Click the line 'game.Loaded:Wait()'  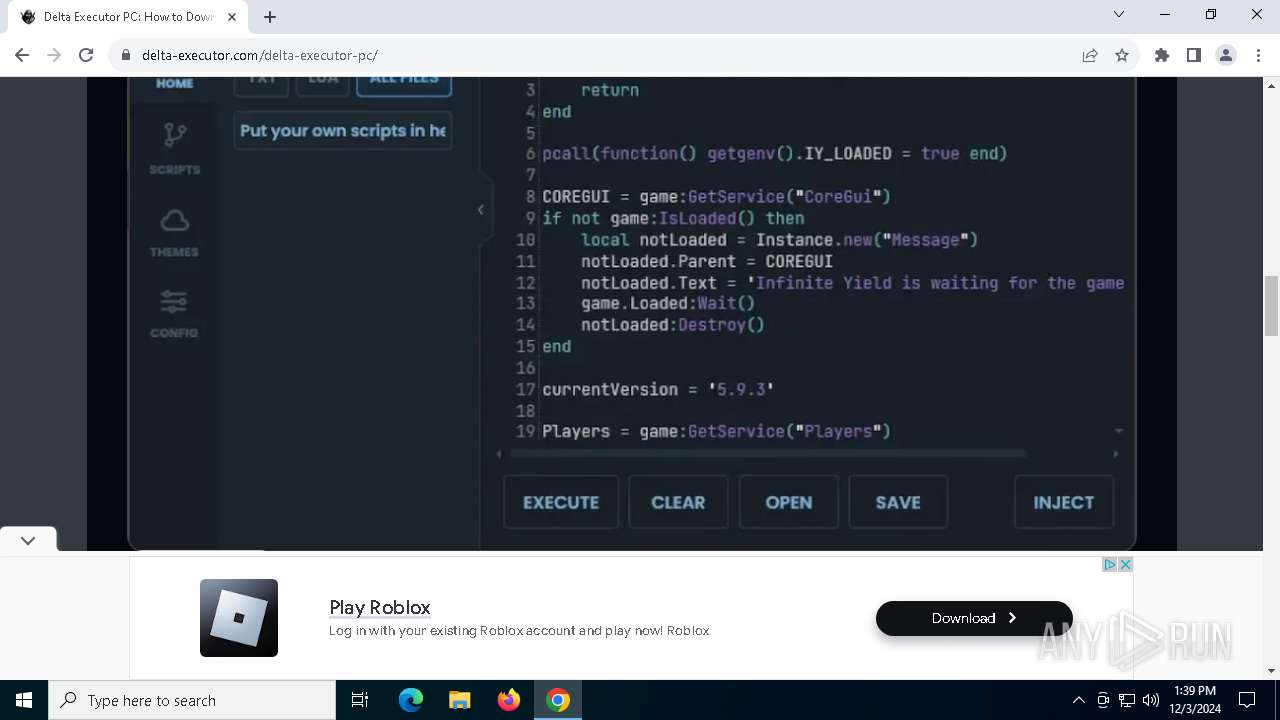668,303
